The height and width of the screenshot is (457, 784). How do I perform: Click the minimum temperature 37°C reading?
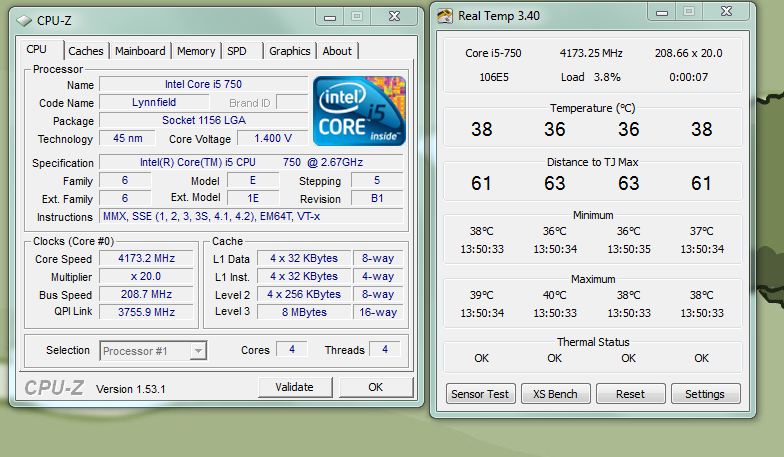pyautogui.click(x=702, y=231)
